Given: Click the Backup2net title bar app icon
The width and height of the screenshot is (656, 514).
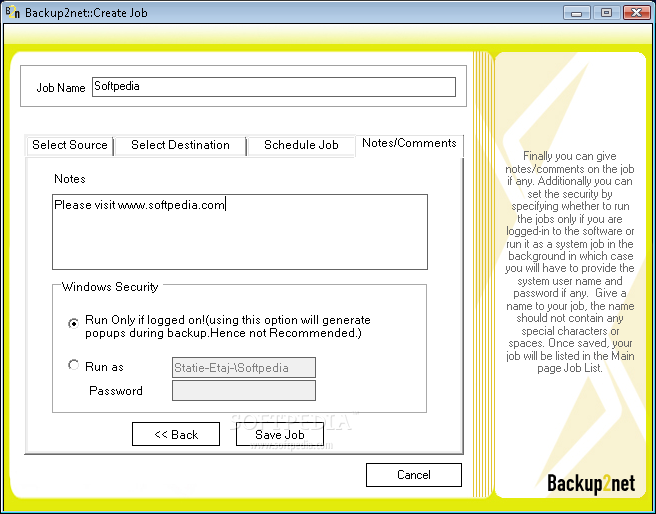Looking at the screenshot, I should [x=13, y=13].
